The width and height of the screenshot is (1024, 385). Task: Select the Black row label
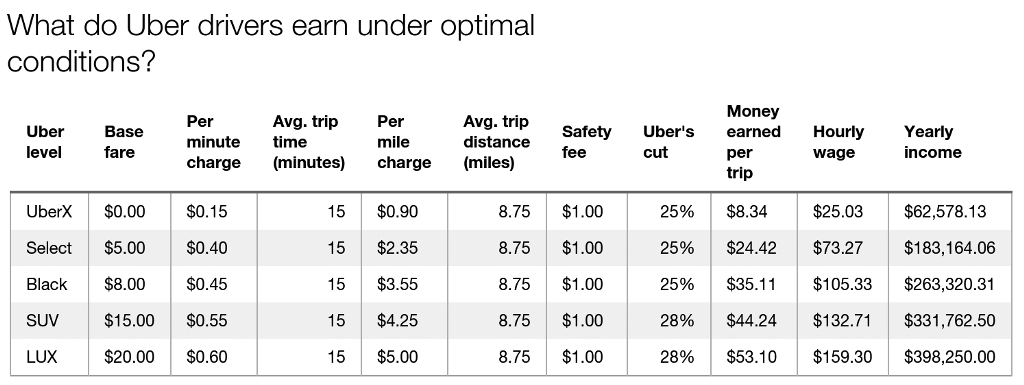pyautogui.click(x=46, y=285)
